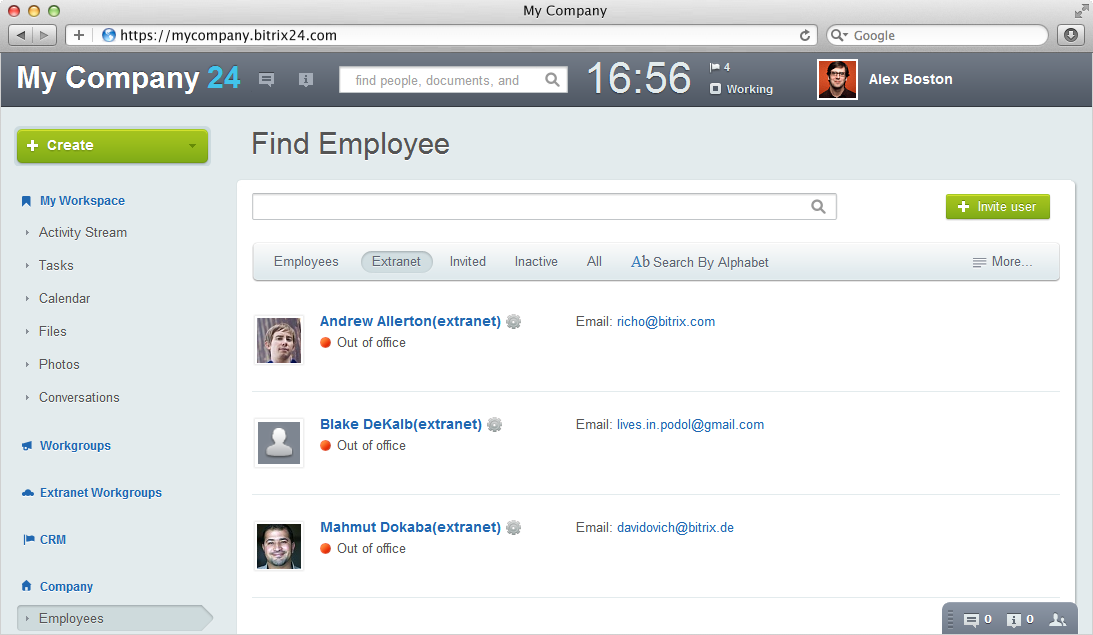Click the Company house icon
1093x635 pixels.
pyautogui.click(x=26, y=586)
